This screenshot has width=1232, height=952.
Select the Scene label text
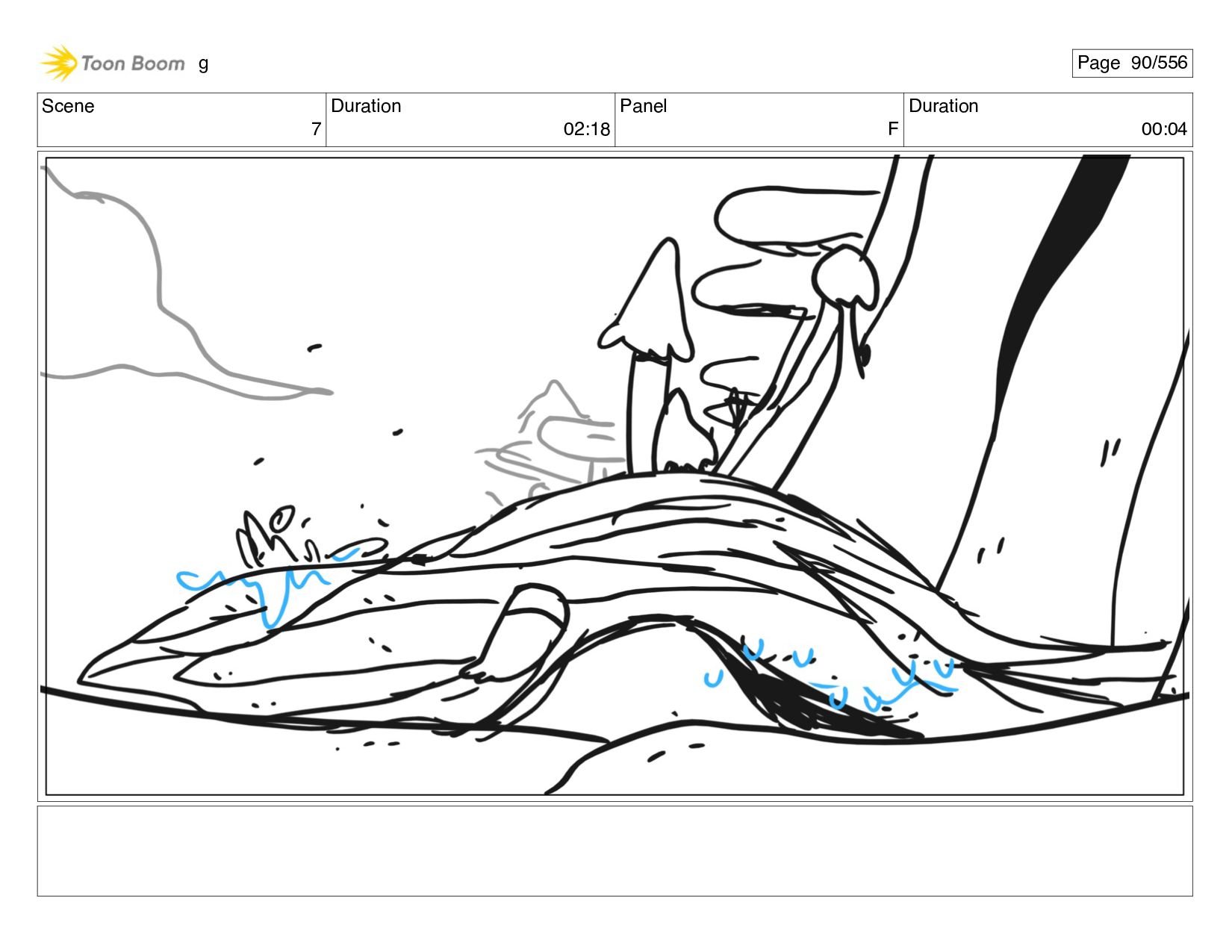(x=68, y=106)
